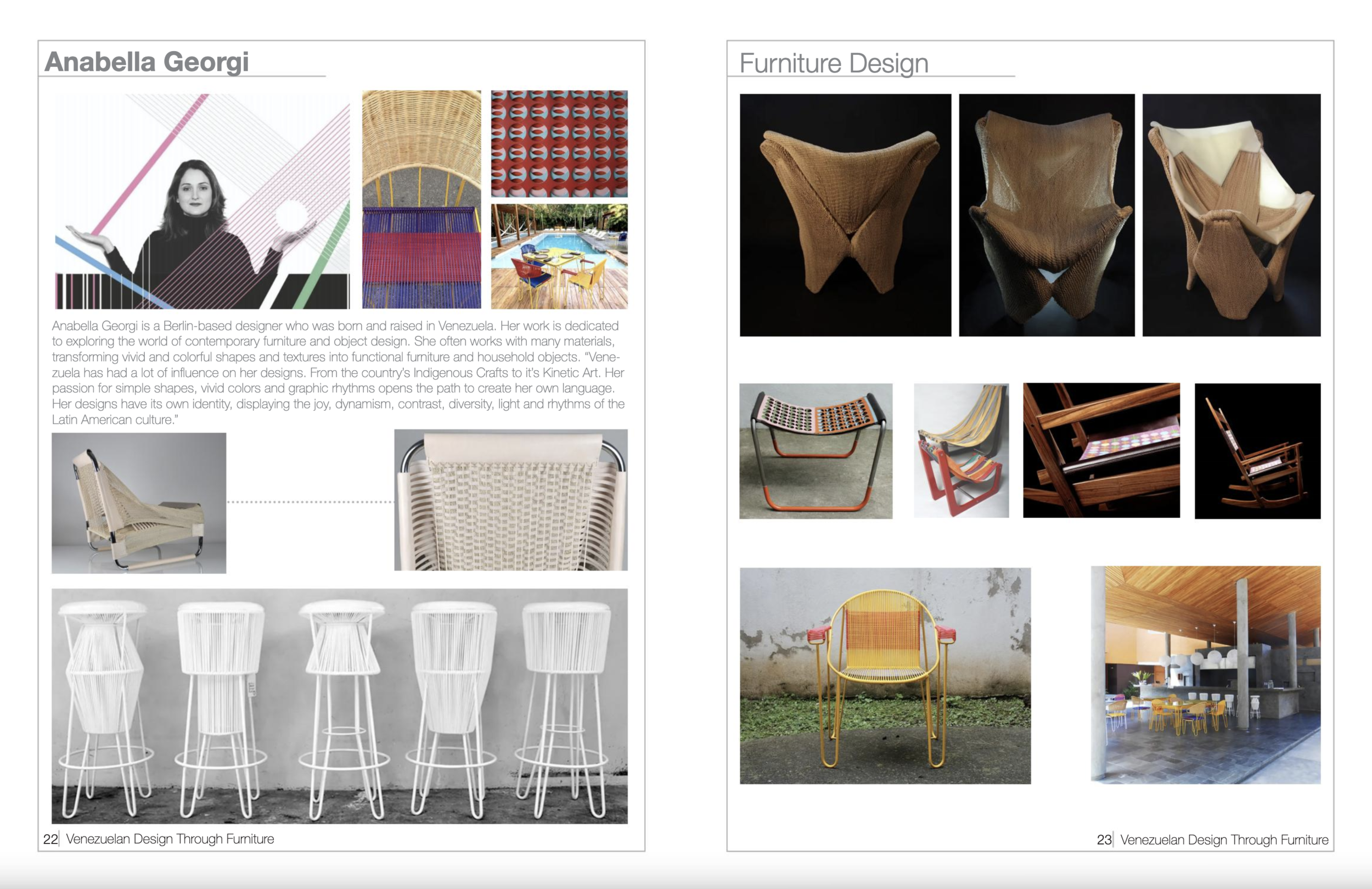Image resolution: width=1372 pixels, height=889 pixels.
Task: Click the line ending 'Latin American culture.'
Action: [115, 420]
